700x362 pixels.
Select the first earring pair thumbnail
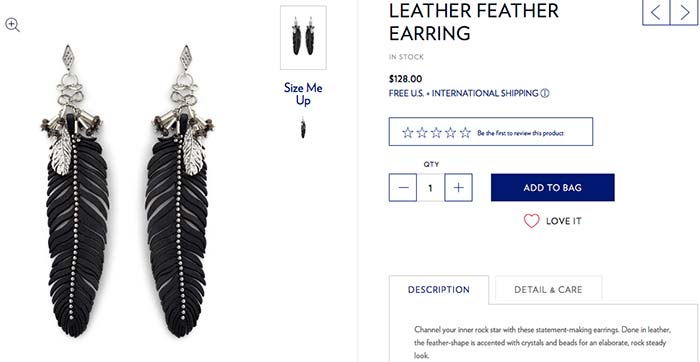[303, 37]
